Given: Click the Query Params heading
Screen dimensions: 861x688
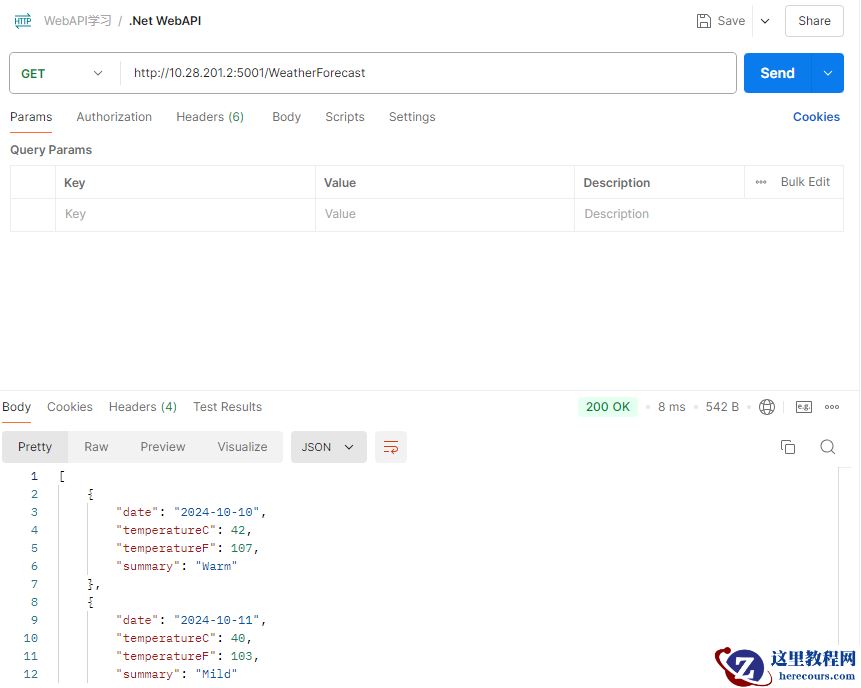Looking at the screenshot, I should [x=51, y=150].
